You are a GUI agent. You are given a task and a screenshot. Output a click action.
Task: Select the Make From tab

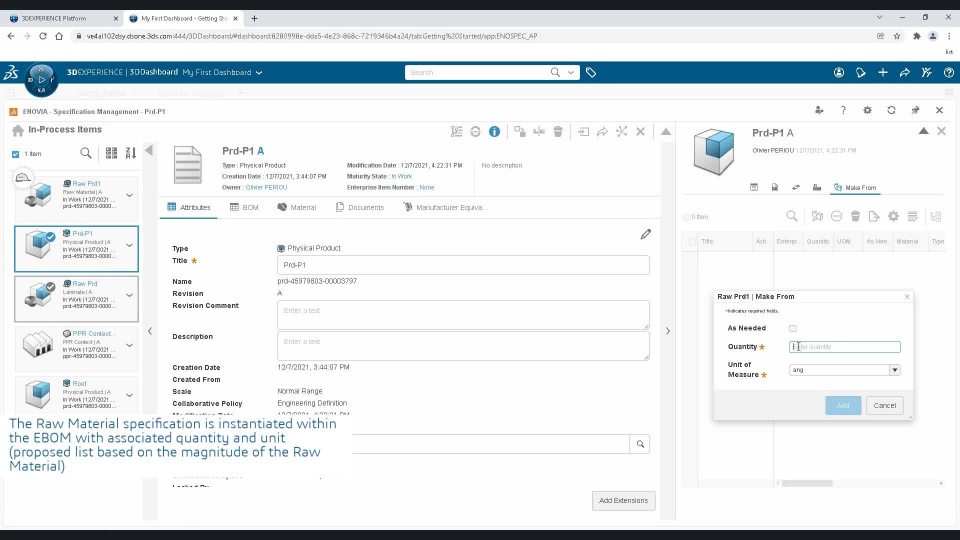click(x=855, y=187)
